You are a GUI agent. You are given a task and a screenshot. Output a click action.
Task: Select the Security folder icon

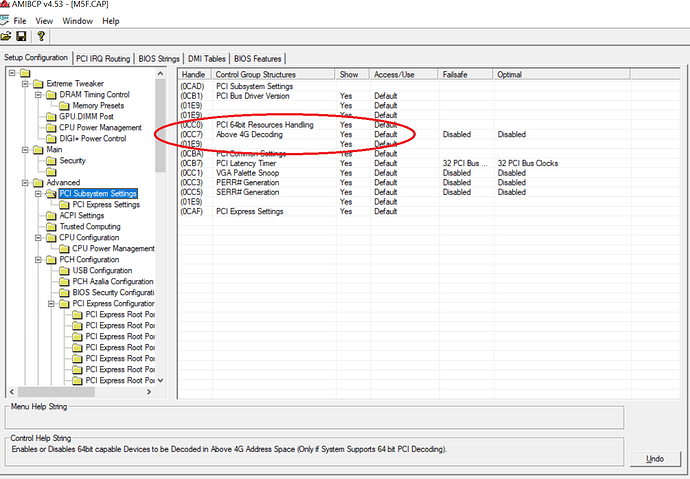pyautogui.click(x=51, y=161)
